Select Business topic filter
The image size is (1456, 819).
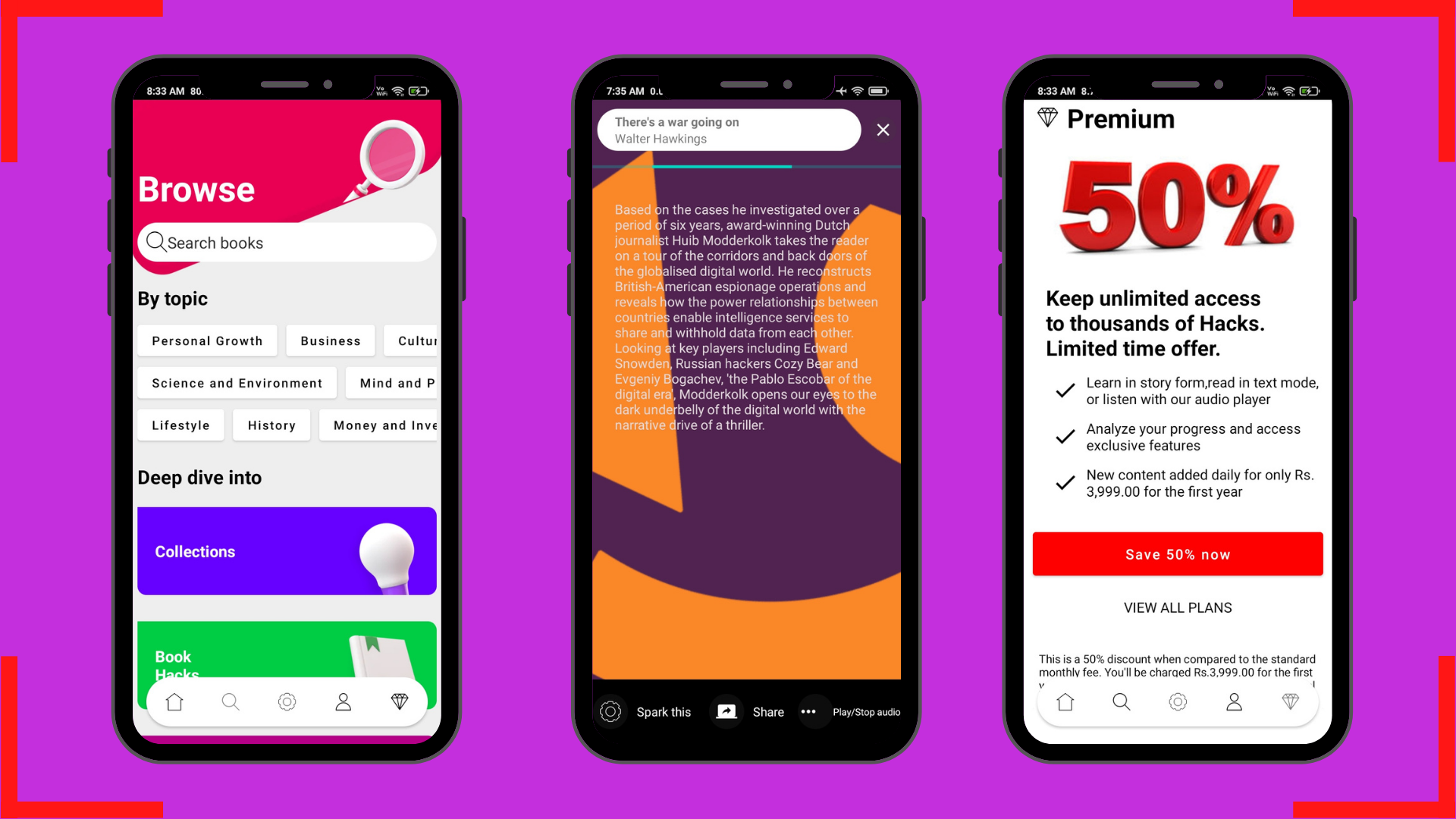point(329,341)
